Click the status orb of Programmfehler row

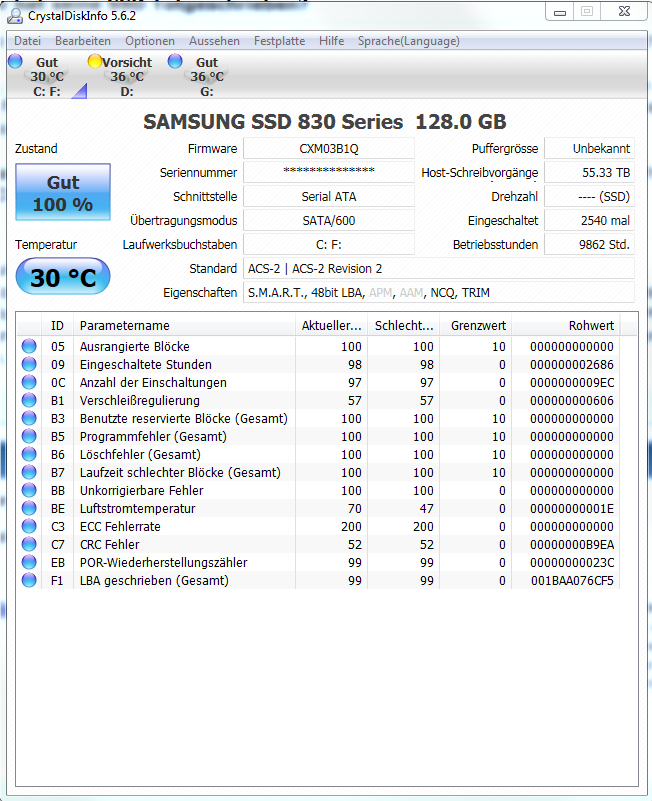29,436
